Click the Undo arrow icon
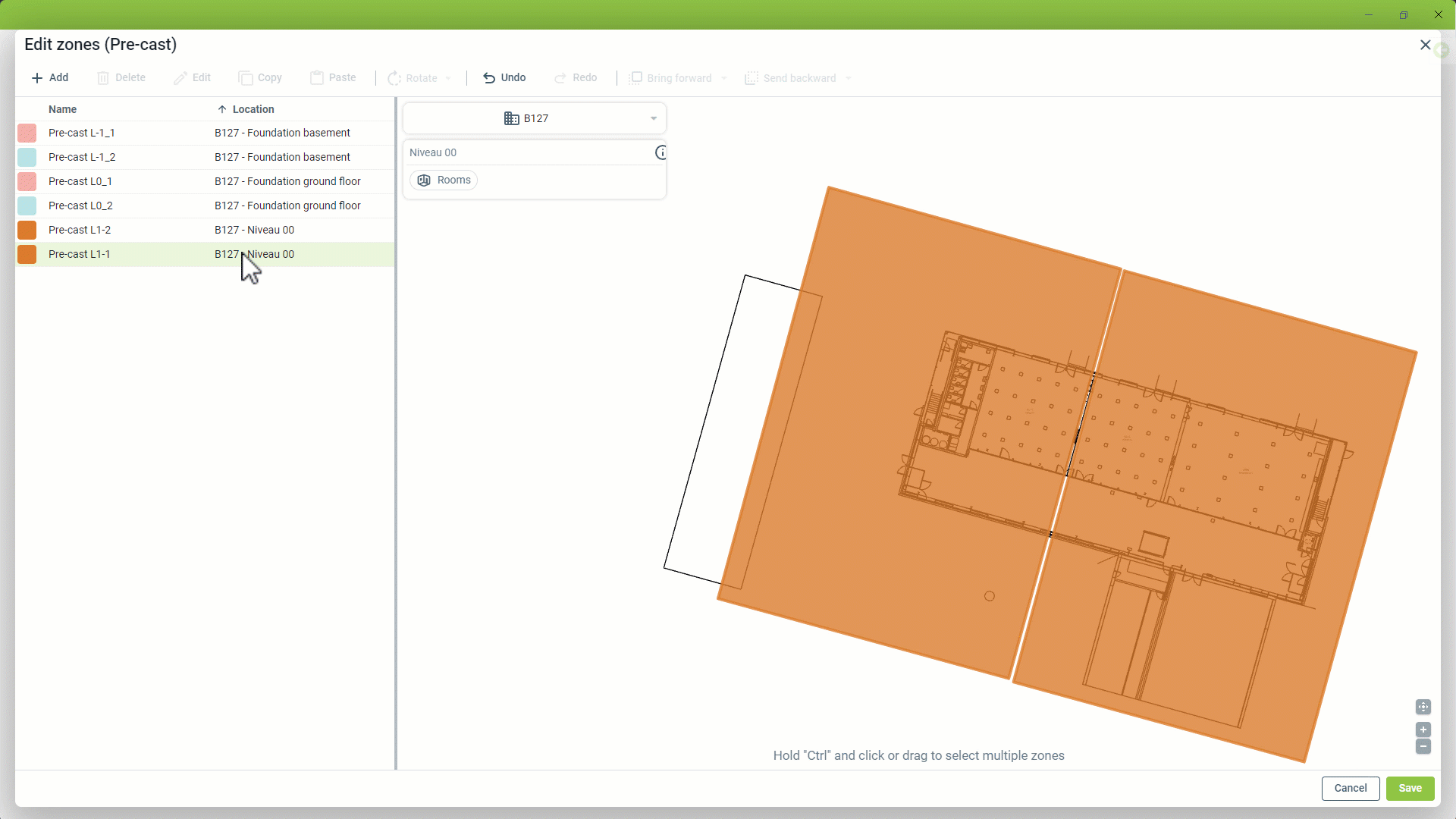1456x819 pixels. coord(489,78)
